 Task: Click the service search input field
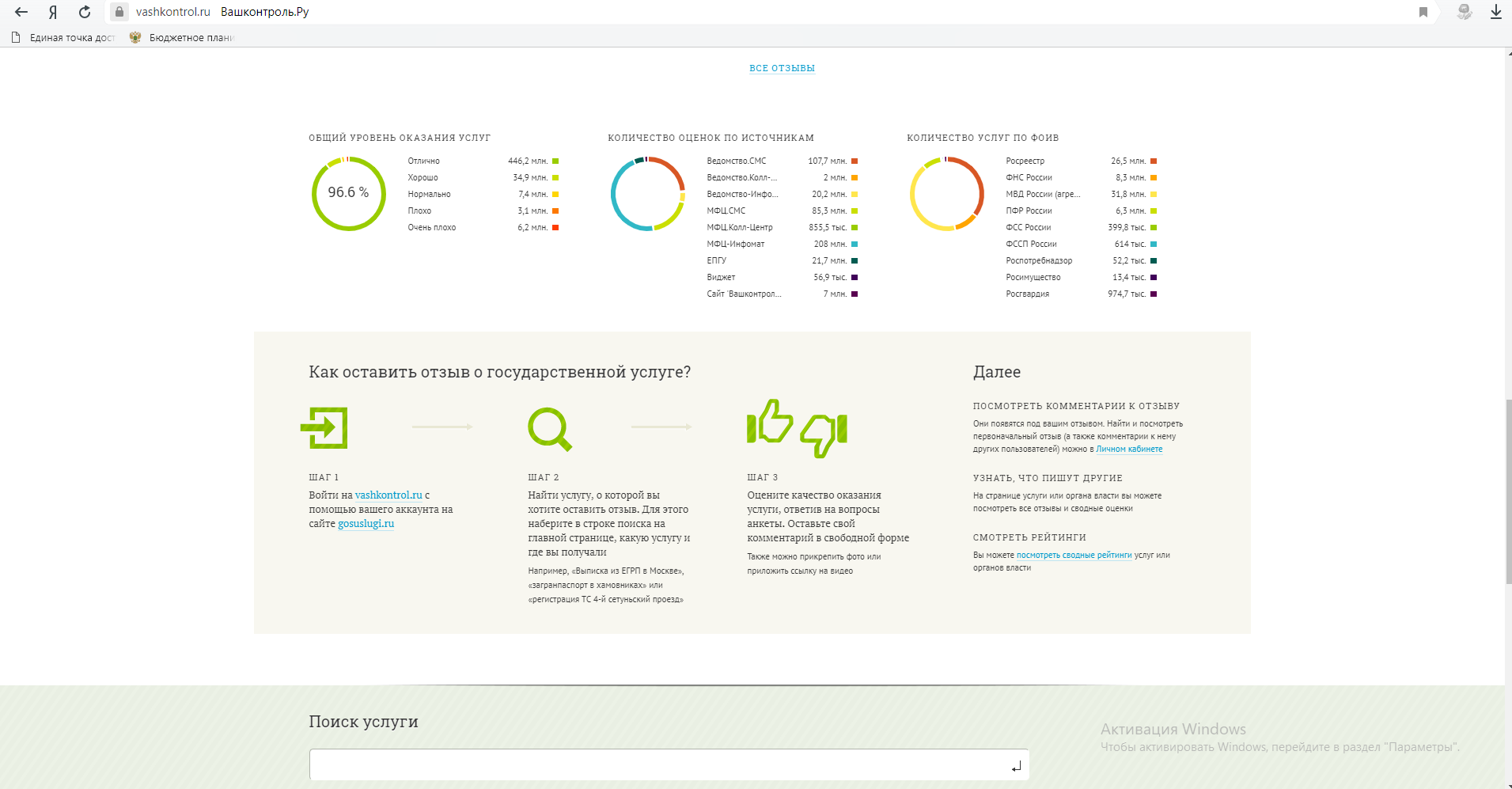pos(669,764)
